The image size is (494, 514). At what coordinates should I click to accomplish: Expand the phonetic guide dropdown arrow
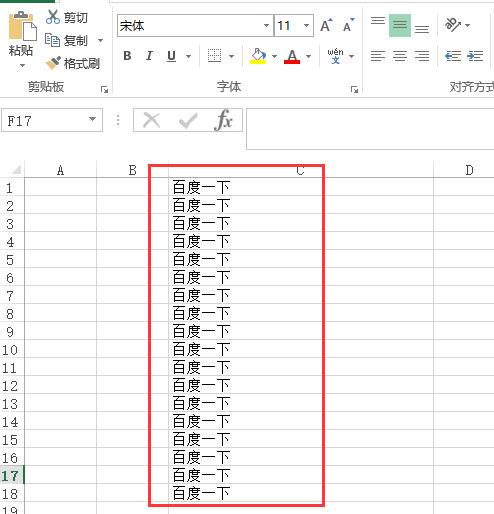(351, 56)
